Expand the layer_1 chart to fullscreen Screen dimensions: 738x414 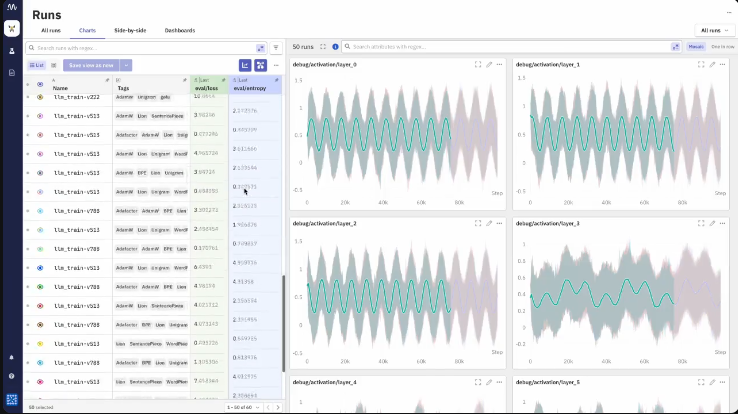pyautogui.click(x=701, y=65)
